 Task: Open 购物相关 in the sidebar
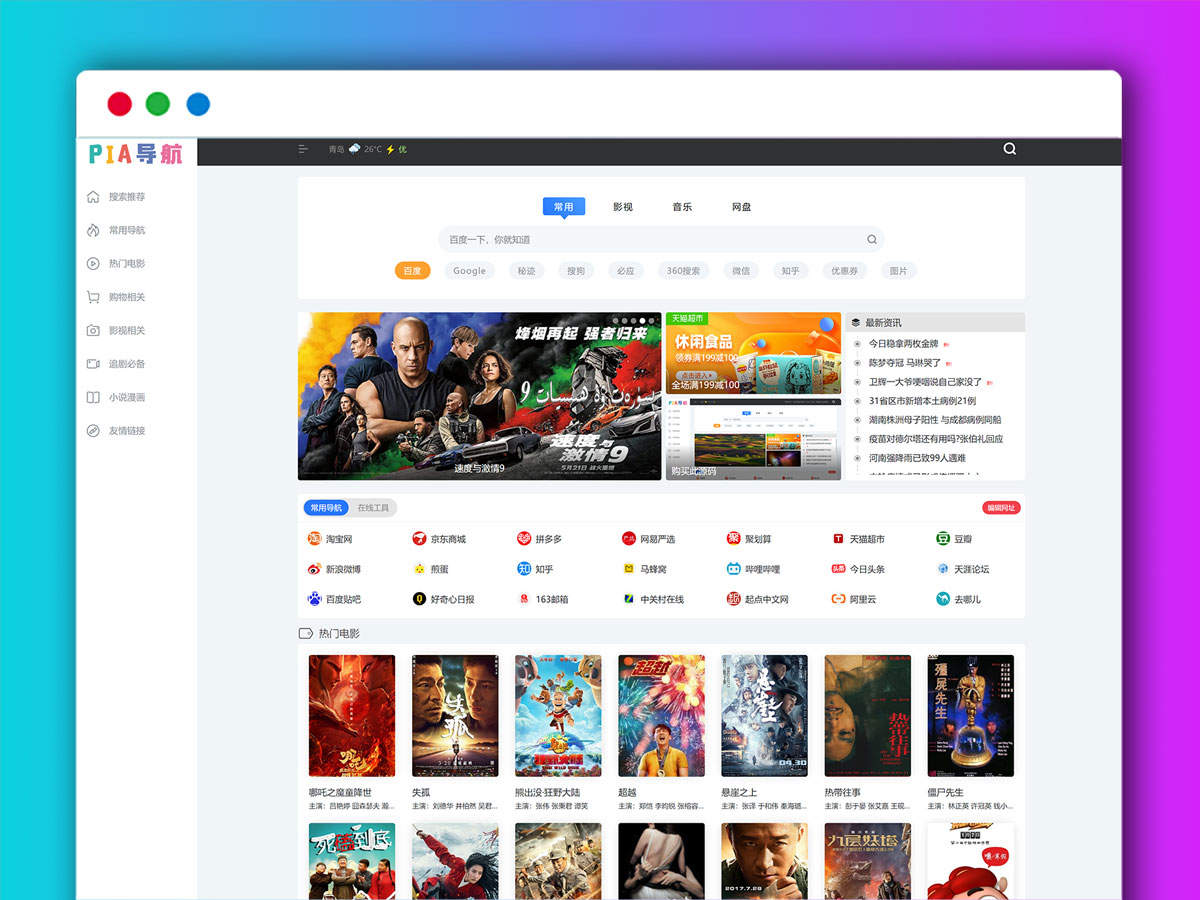pyautogui.click(x=126, y=297)
